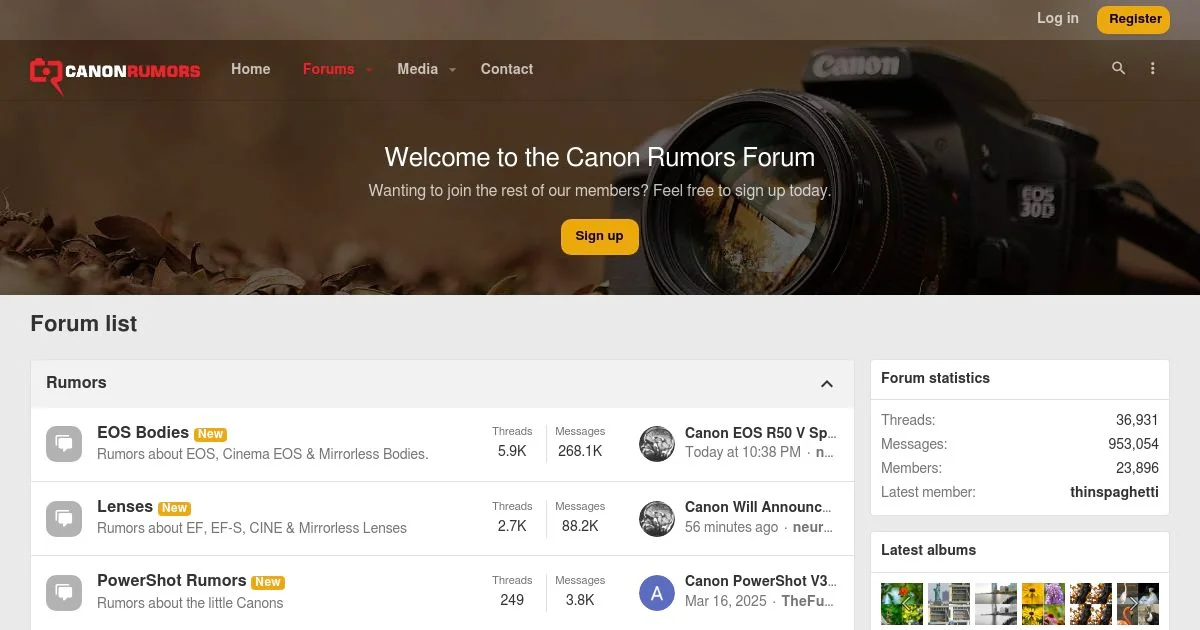Expand the Media dropdown arrow

click(452, 69)
